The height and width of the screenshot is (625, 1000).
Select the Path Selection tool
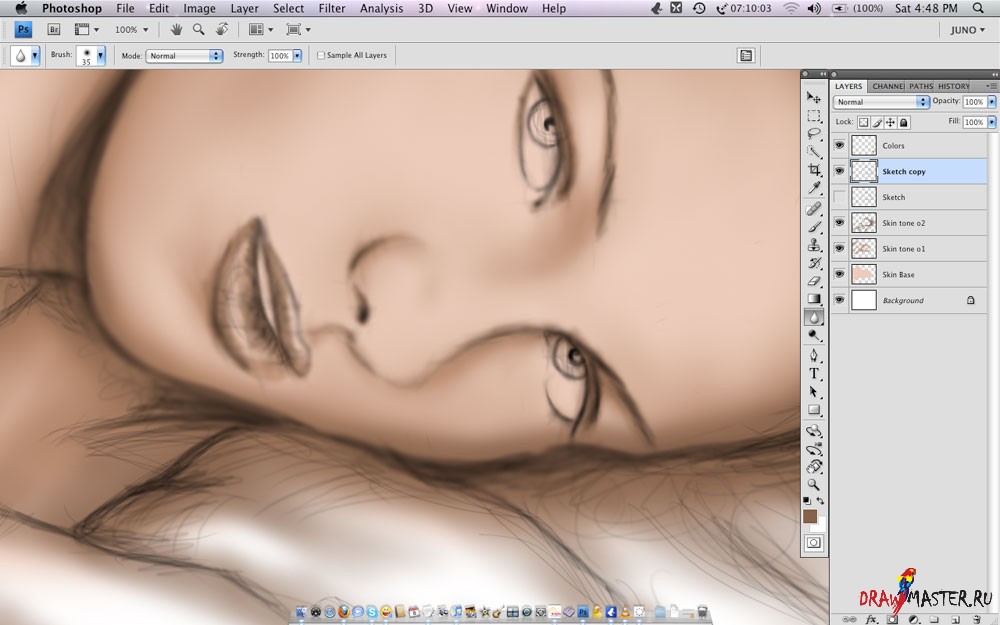coord(814,392)
